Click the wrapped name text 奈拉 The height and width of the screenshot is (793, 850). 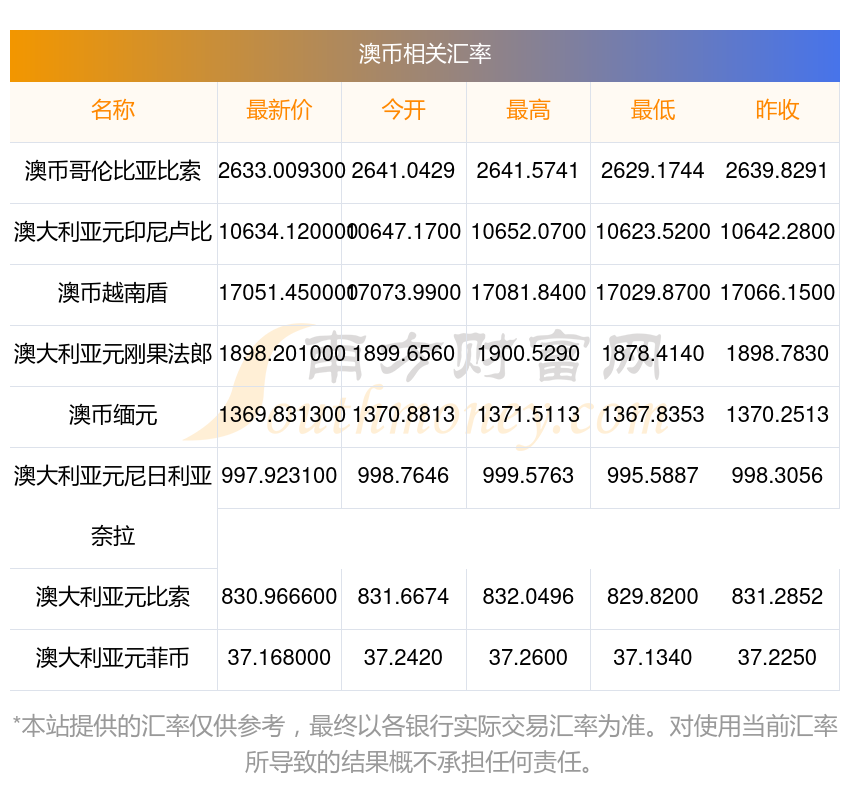pos(113,537)
